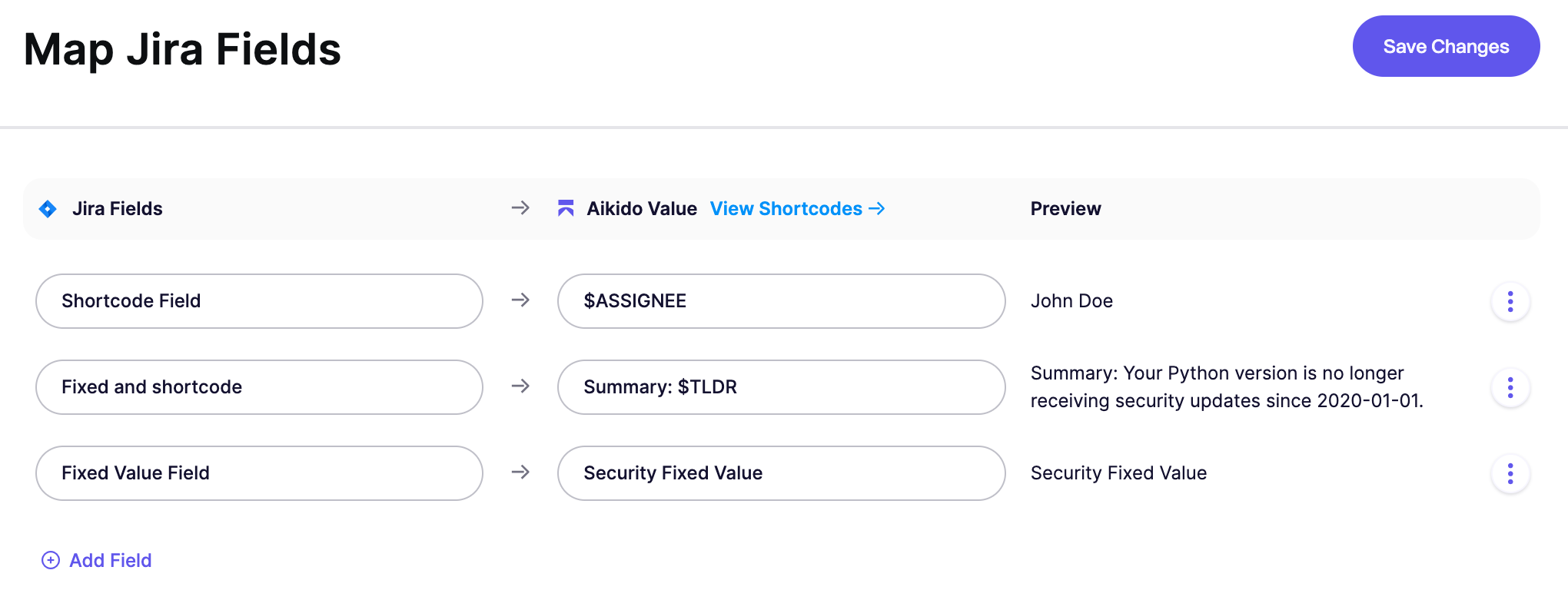Click the arrow icon in Fixed Value Field row
This screenshot has width=1568, height=610.
pyautogui.click(x=520, y=472)
